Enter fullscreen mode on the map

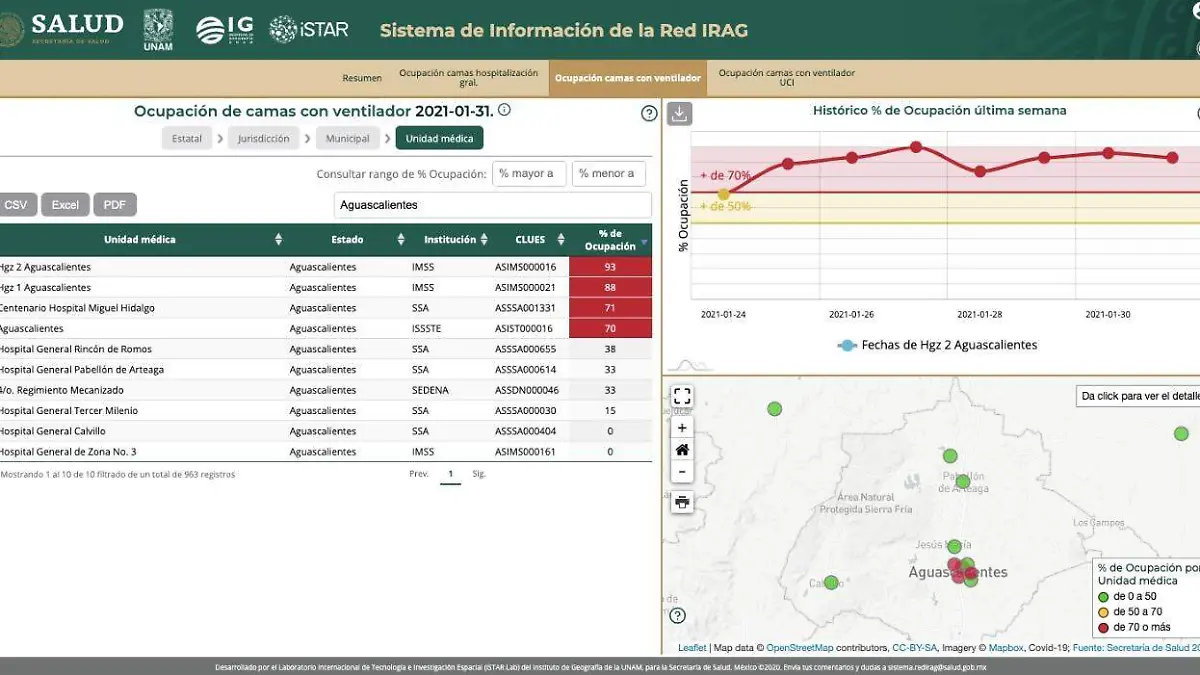pyautogui.click(x=682, y=397)
